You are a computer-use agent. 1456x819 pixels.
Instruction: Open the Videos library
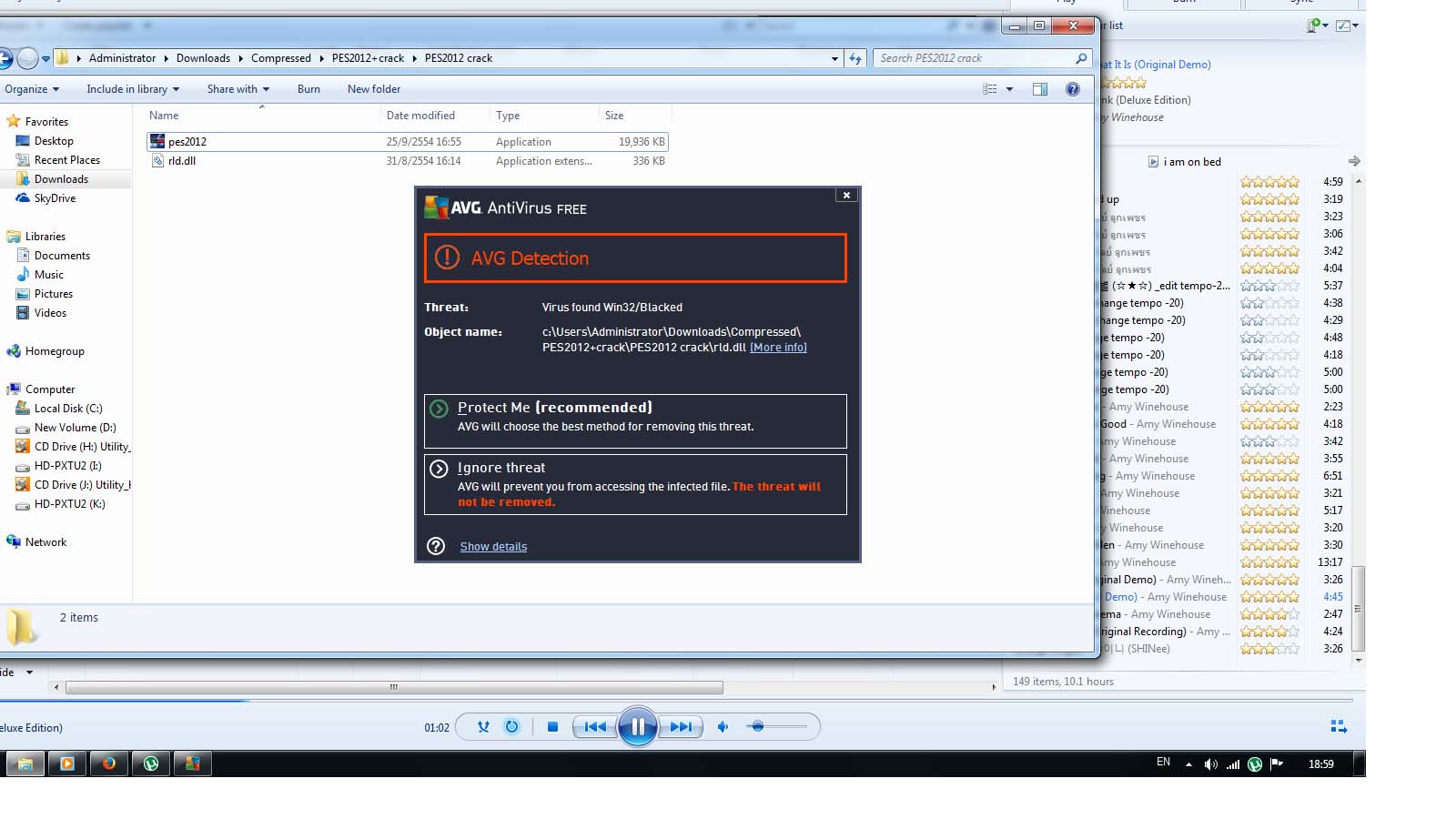pyautogui.click(x=50, y=313)
